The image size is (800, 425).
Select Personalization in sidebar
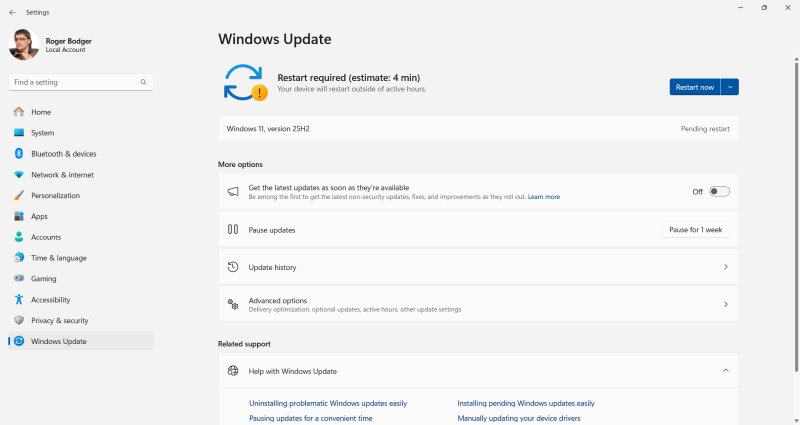(56, 195)
